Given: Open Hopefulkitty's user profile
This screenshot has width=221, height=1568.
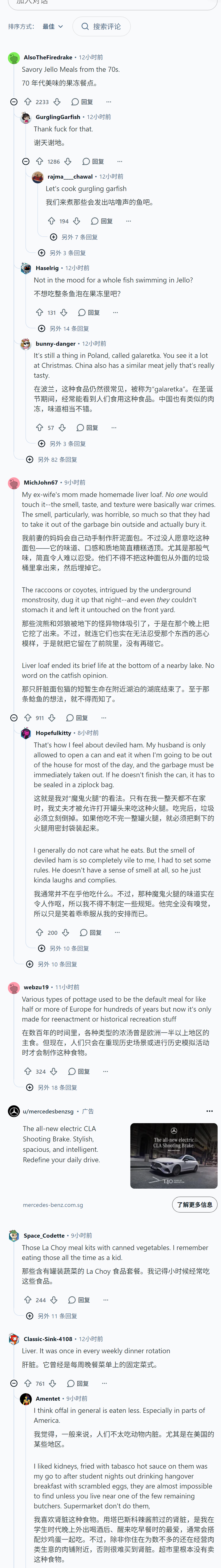Looking at the screenshot, I should pos(53,733).
